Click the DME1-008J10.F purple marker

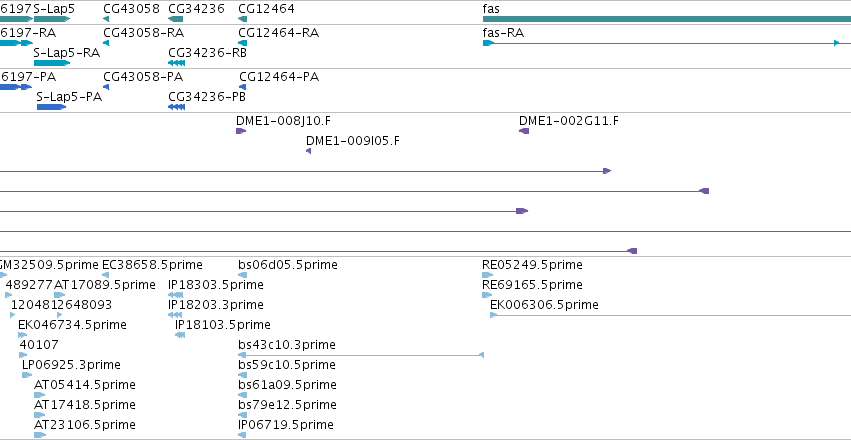click(x=241, y=131)
